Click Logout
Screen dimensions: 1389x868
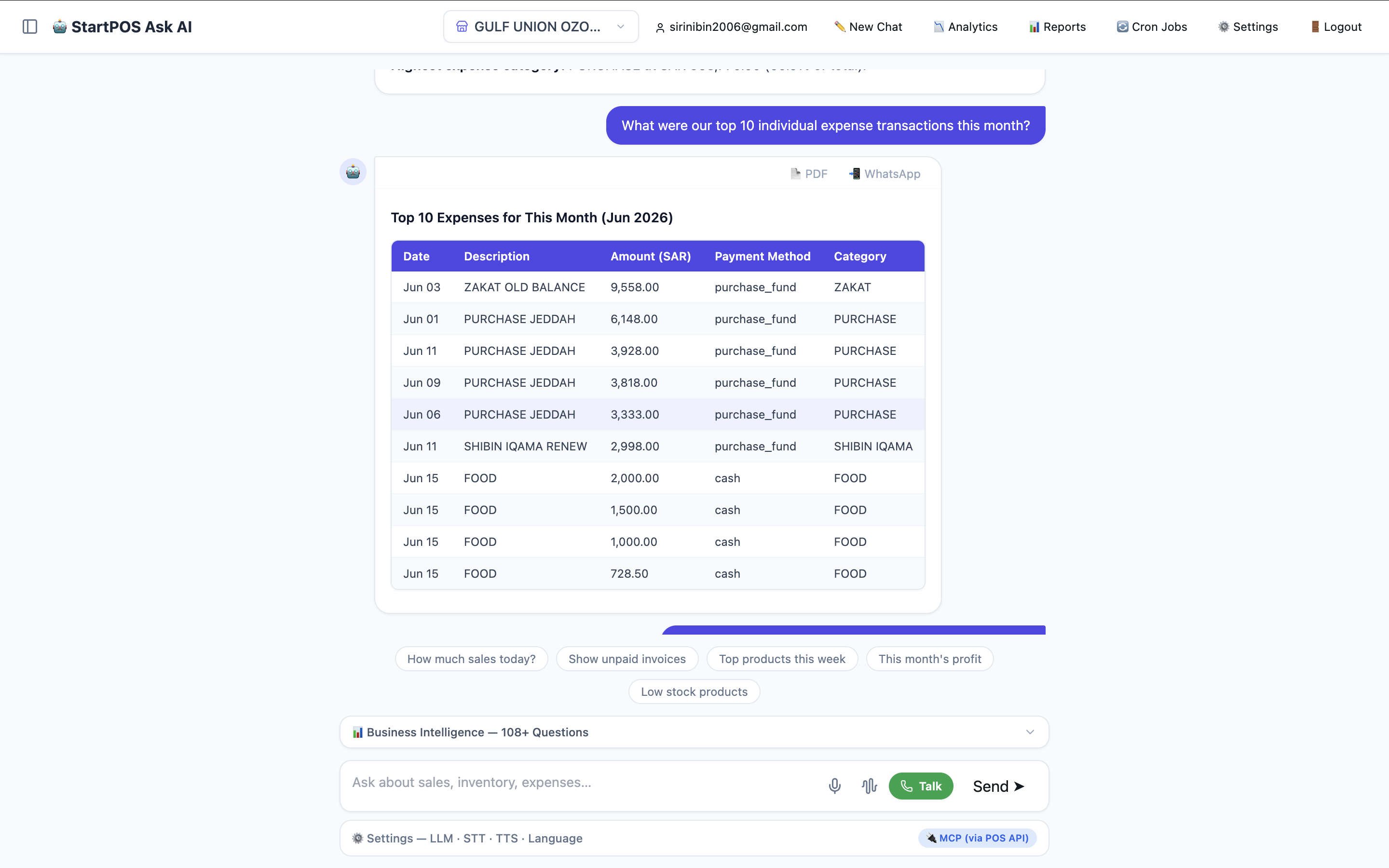coord(1335,27)
